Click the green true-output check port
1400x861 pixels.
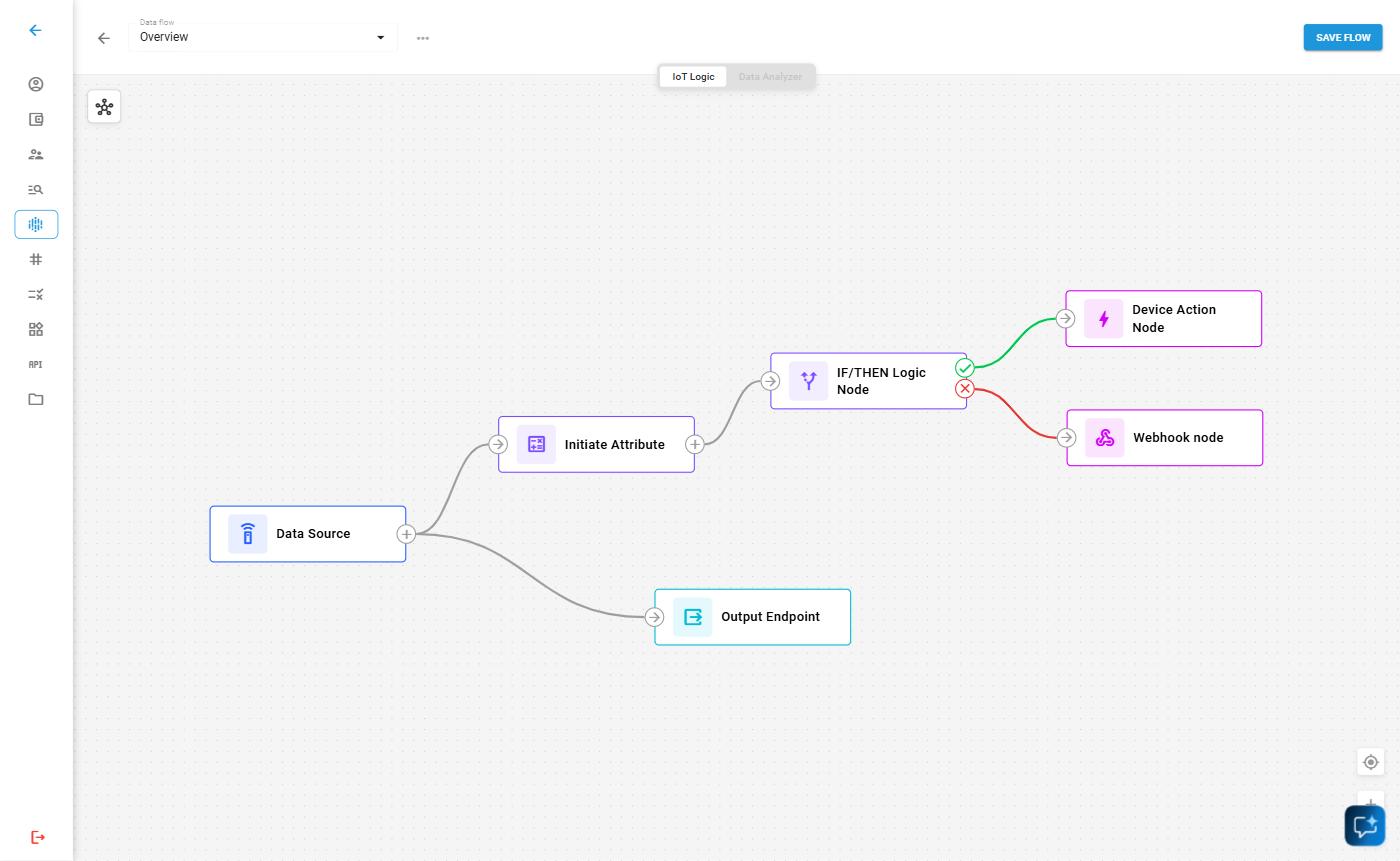point(965,368)
